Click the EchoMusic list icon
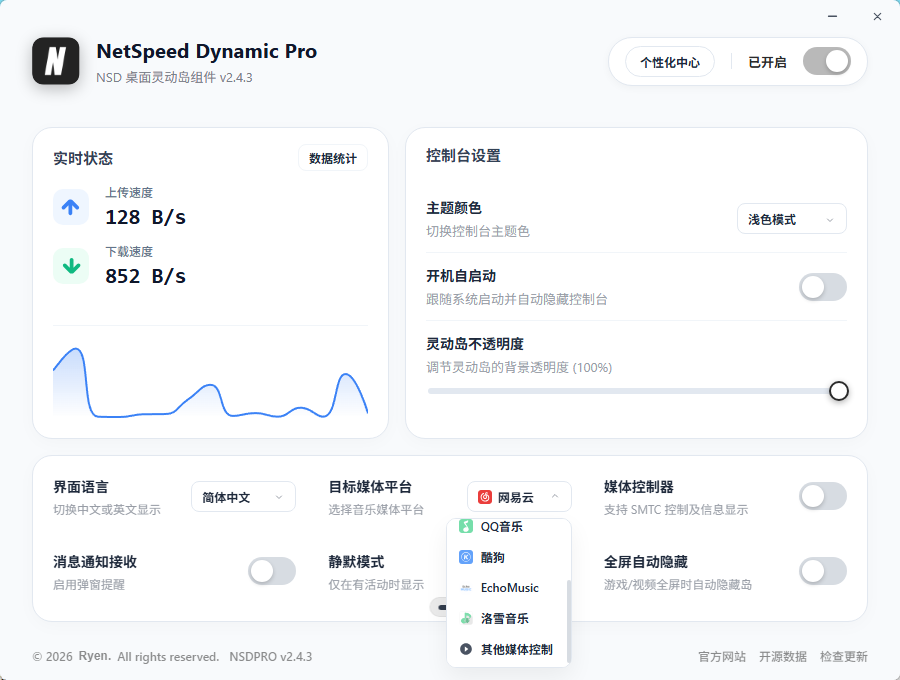Screen dimensions: 900x680 [466, 588]
